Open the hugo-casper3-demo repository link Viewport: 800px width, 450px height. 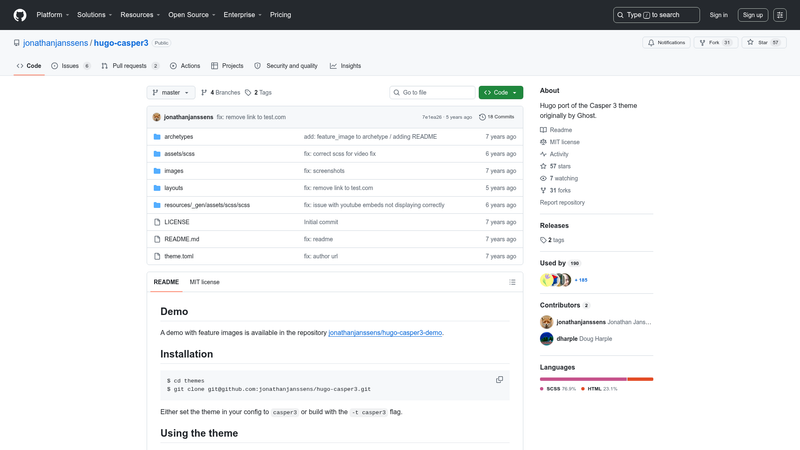coord(385,333)
